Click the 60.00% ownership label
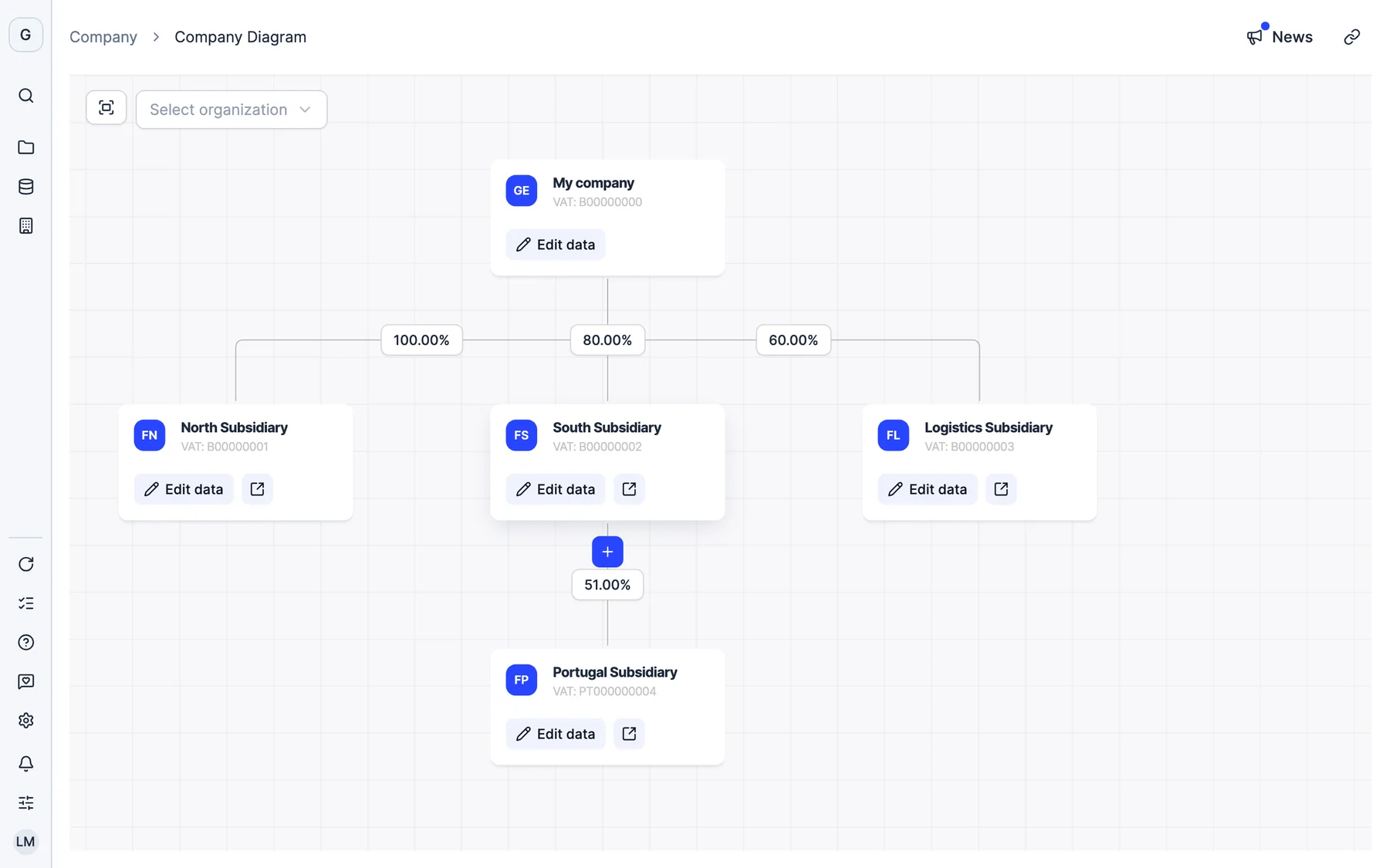Screen dimensions: 1389x868 793,340
